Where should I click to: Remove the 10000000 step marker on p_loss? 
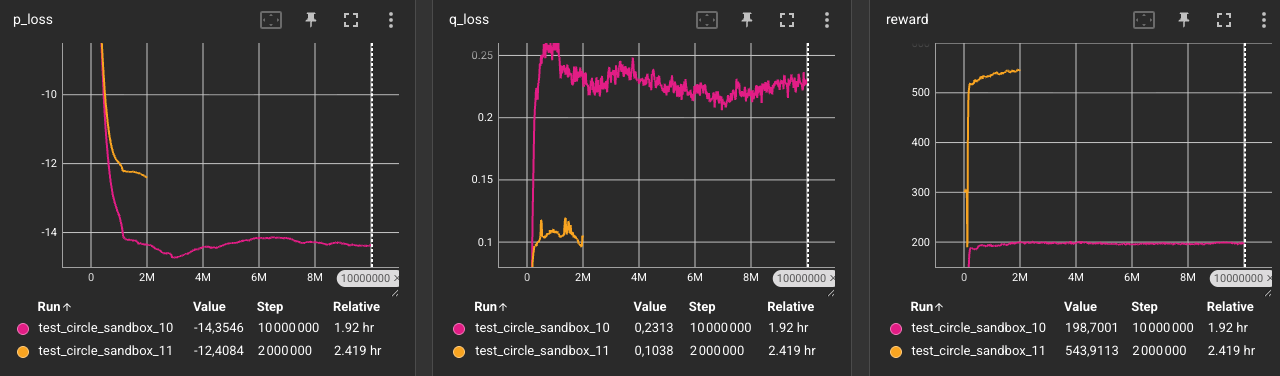[396, 279]
